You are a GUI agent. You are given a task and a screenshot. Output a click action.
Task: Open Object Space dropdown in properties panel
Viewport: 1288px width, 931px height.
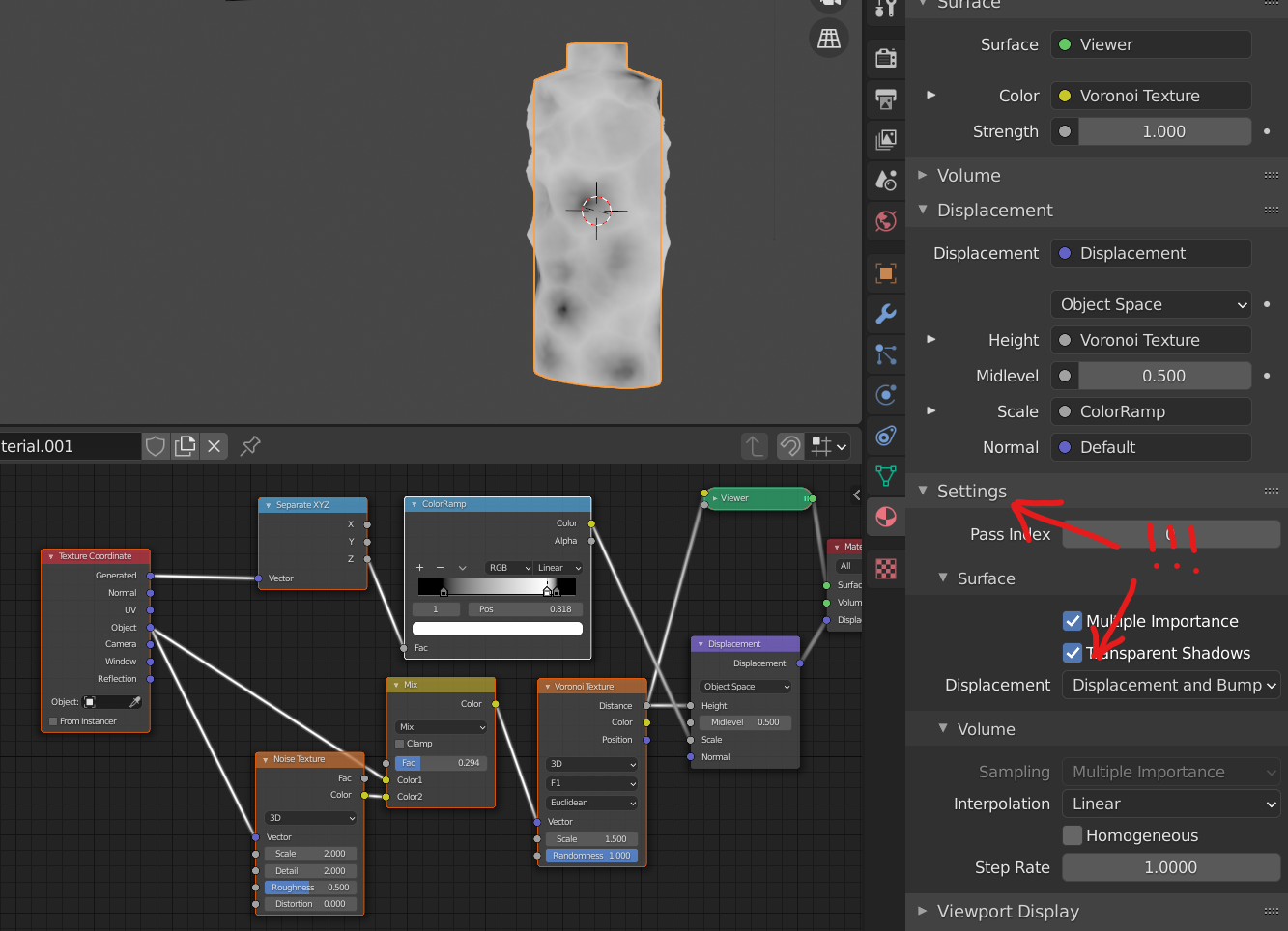pyautogui.click(x=1151, y=304)
